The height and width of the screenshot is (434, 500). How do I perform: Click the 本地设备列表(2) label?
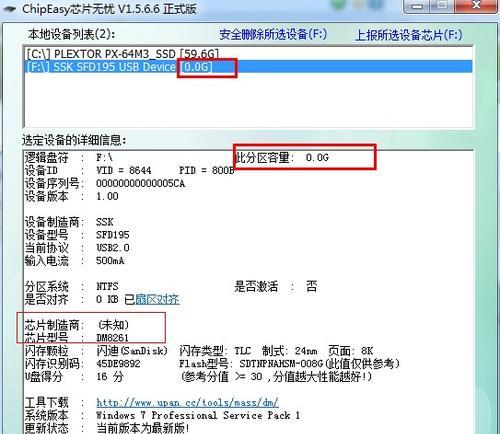coord(72,34)
